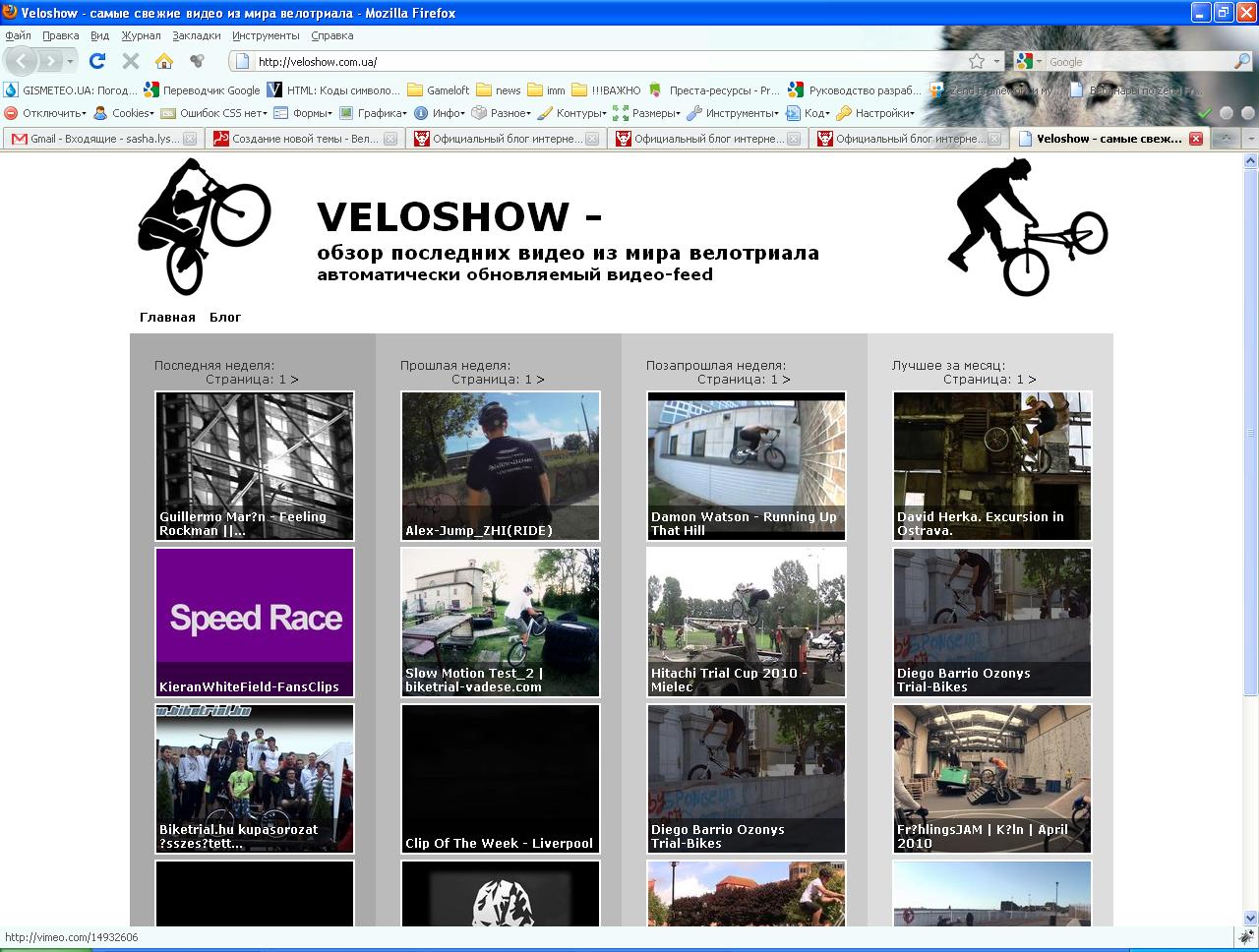Click the Reload page button

[x=96, y=61]
